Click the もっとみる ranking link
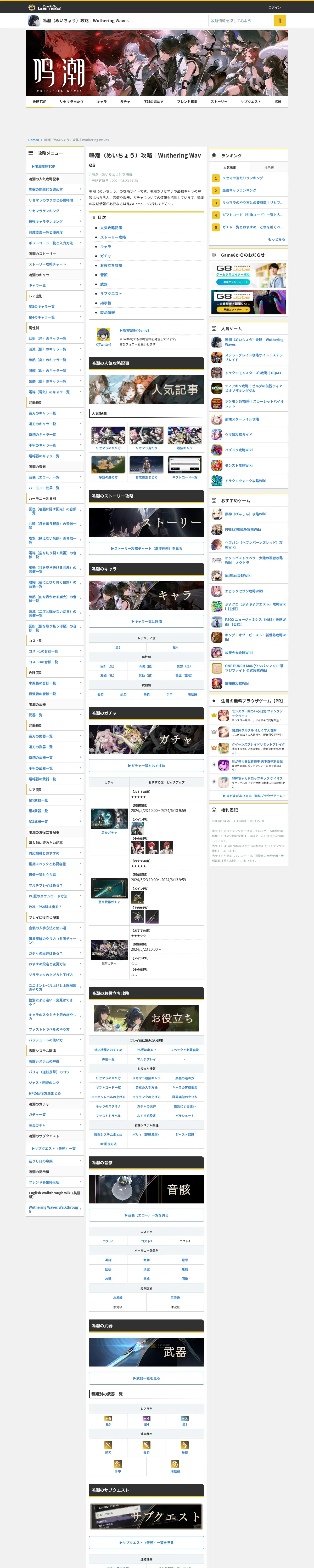314x1568 pixels. [276, 239]
